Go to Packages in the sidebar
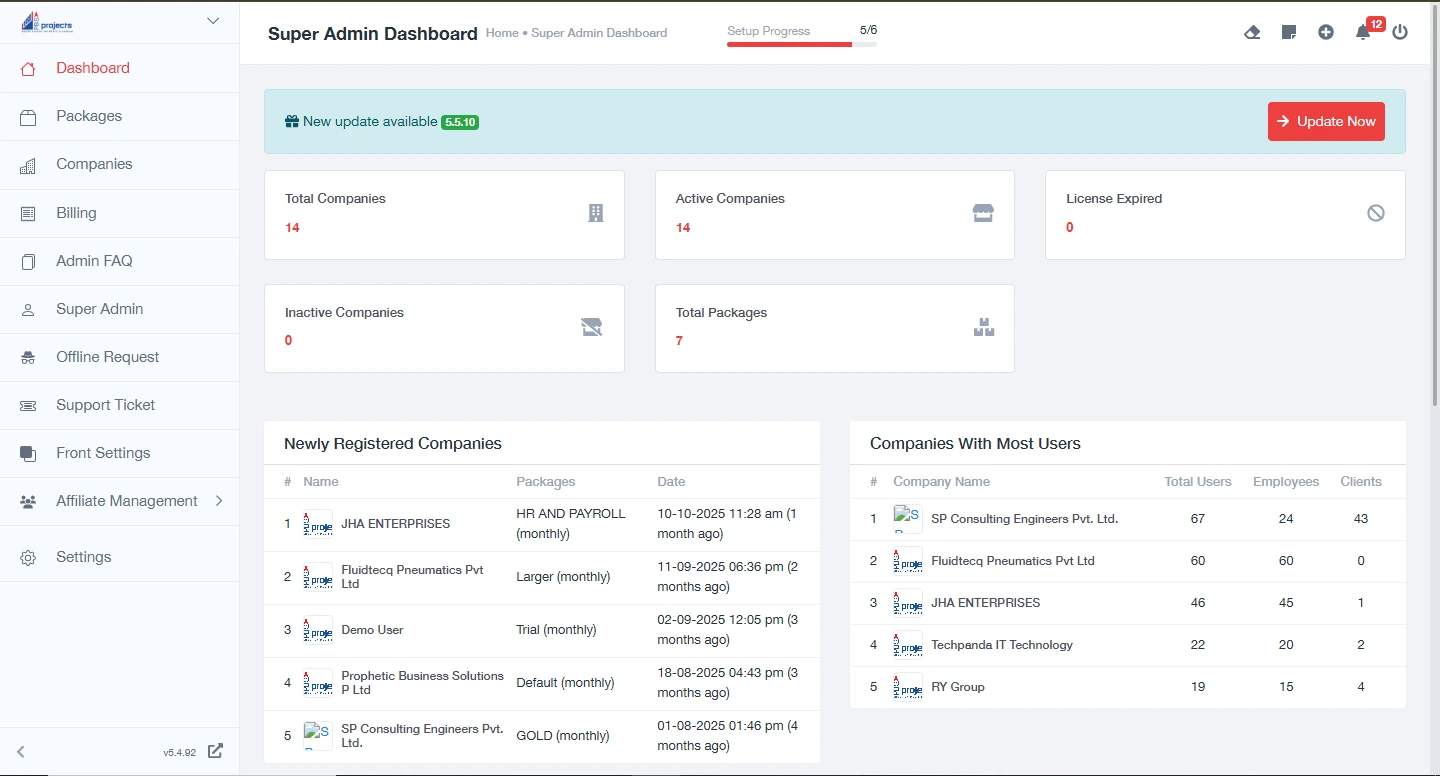The height and width of the screenshot is (776, 1440). pos(89,116)
